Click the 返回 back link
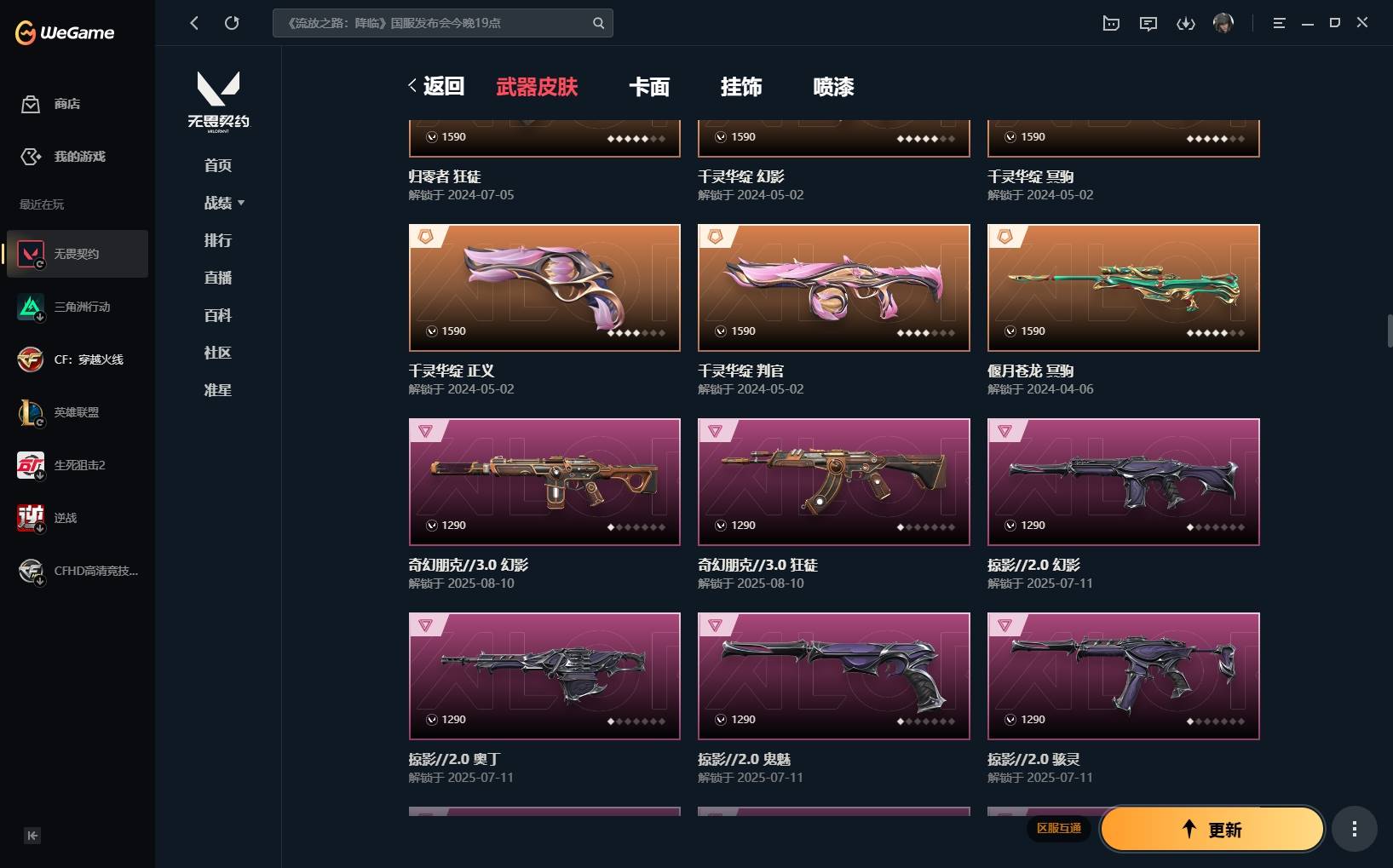Screen dimensions: 1393x868 pyautogui.click(x=436, y=86)
